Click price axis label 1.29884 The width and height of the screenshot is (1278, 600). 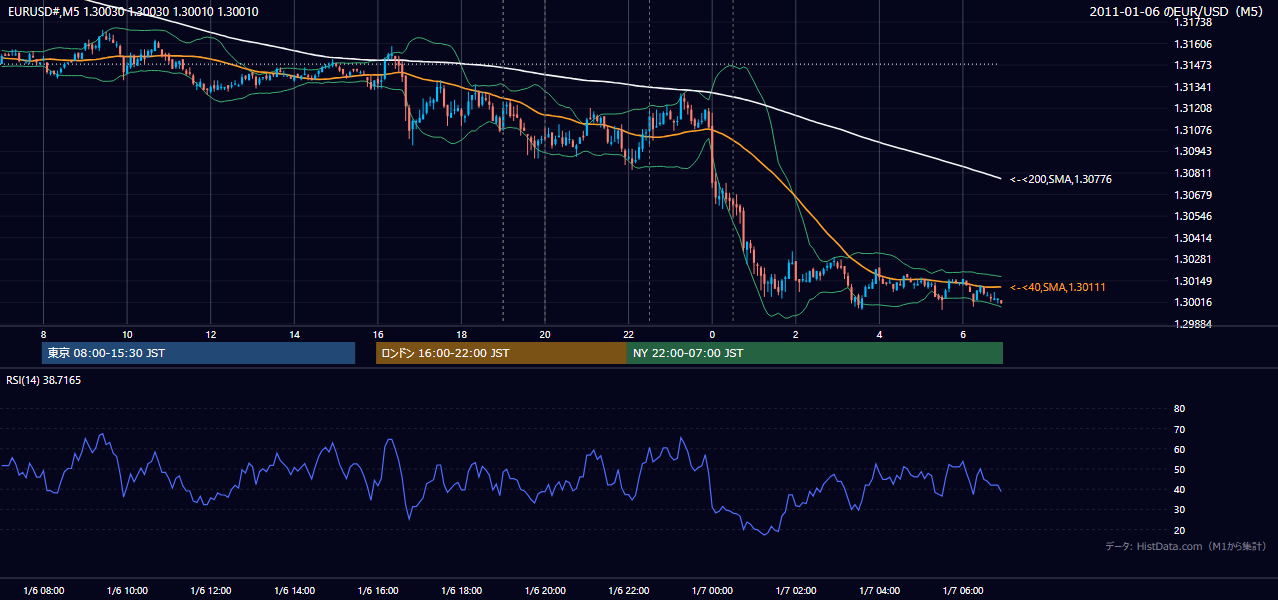pyautogui.click(x=1192, y=324)
